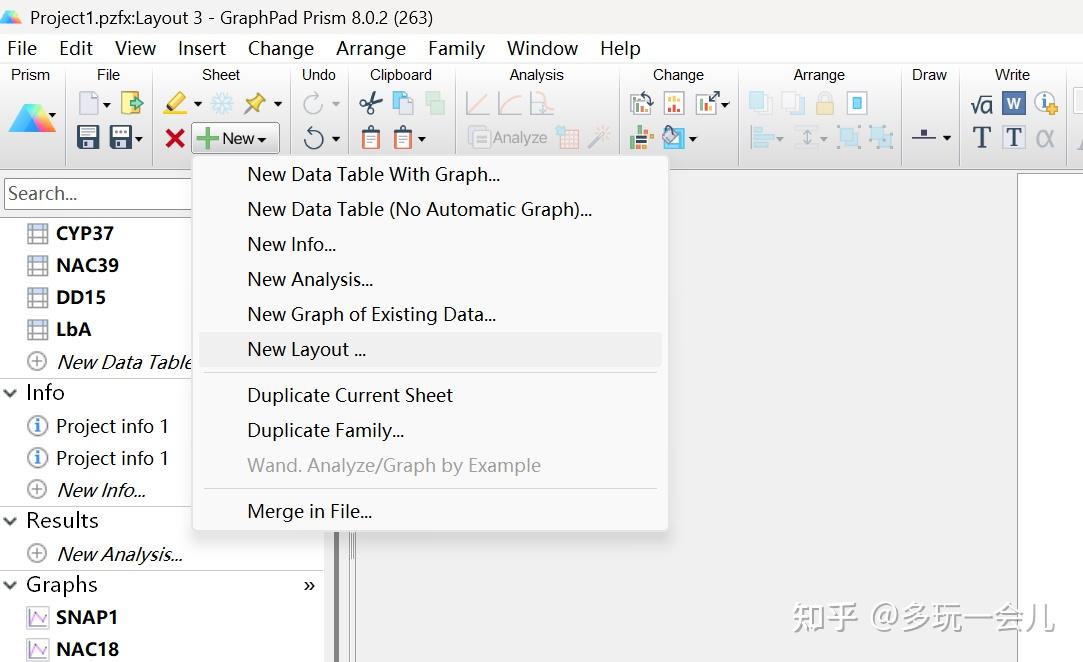Open the View menu
Image resolution: width=1083 pixels, height=662 pixels.
pos(135,48)
